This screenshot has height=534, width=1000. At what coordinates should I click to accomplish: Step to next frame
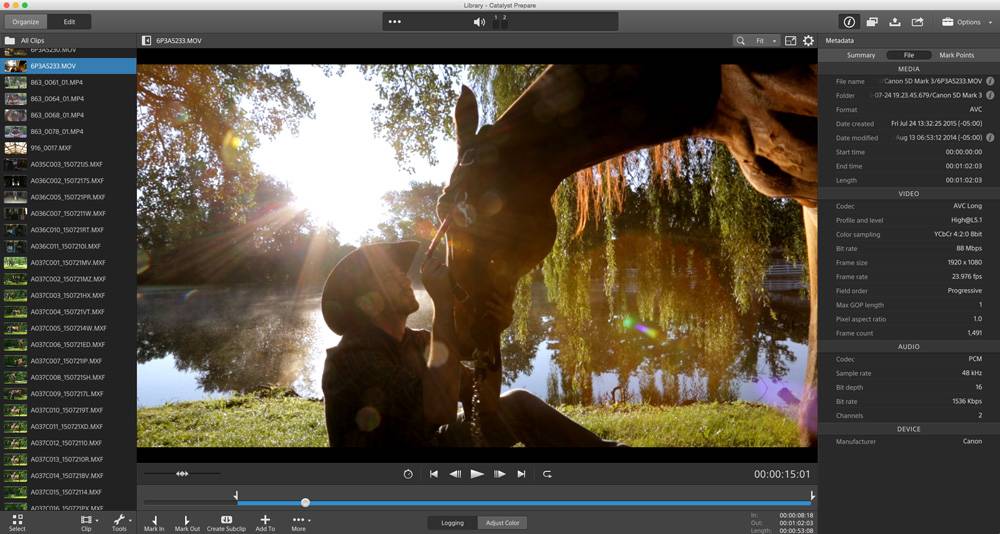coord(499,474)
